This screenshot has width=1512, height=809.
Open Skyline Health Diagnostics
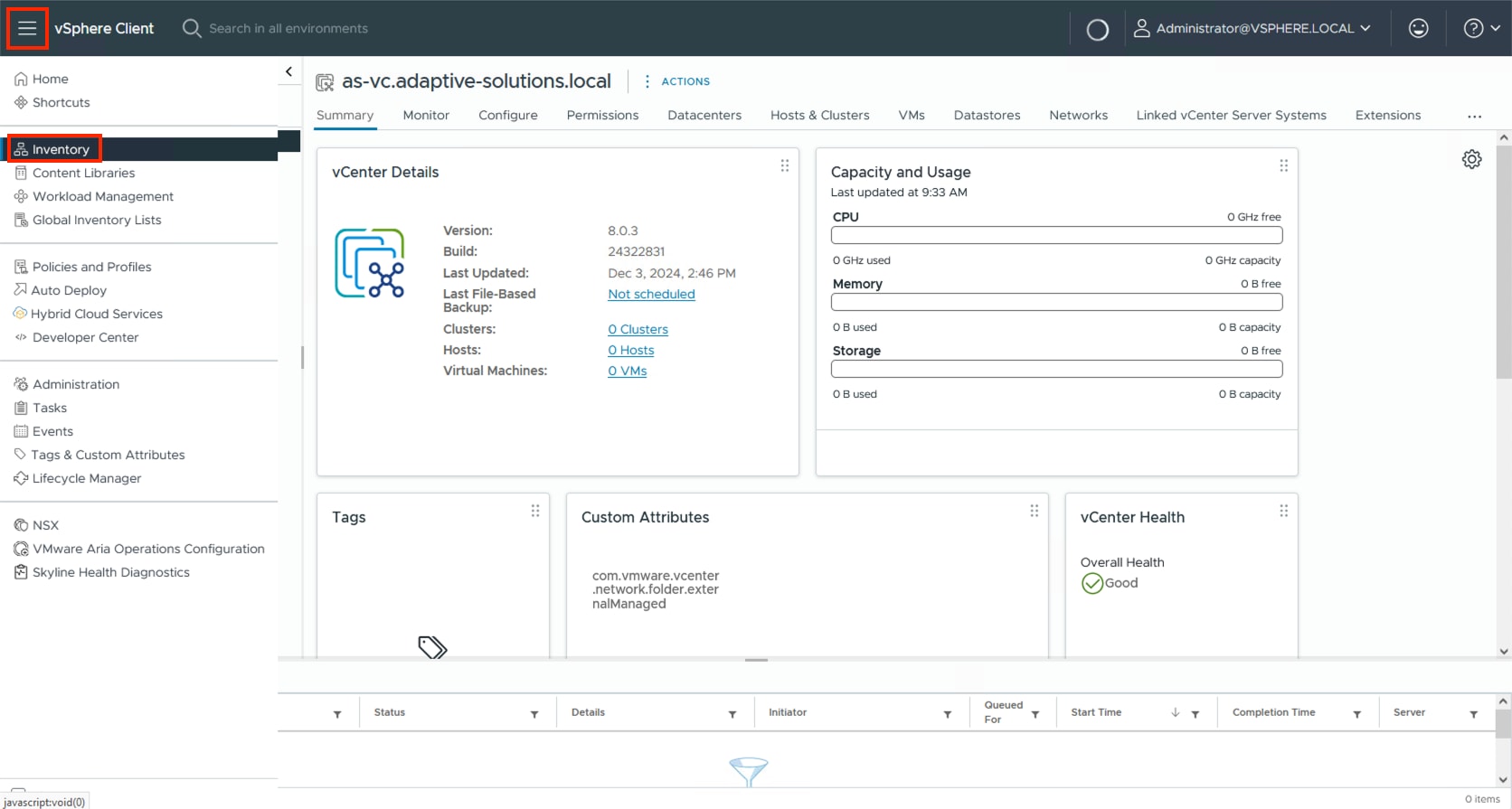(102, 572)
